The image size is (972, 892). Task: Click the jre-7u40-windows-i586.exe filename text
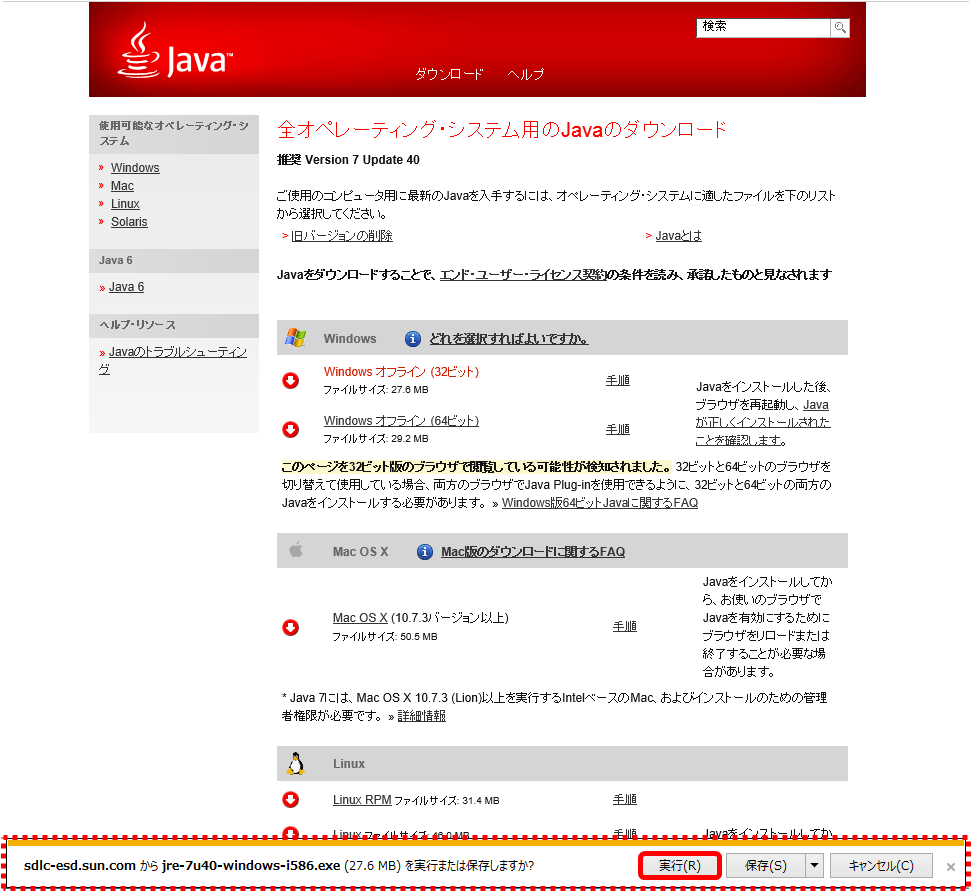[x=251, y=865]
